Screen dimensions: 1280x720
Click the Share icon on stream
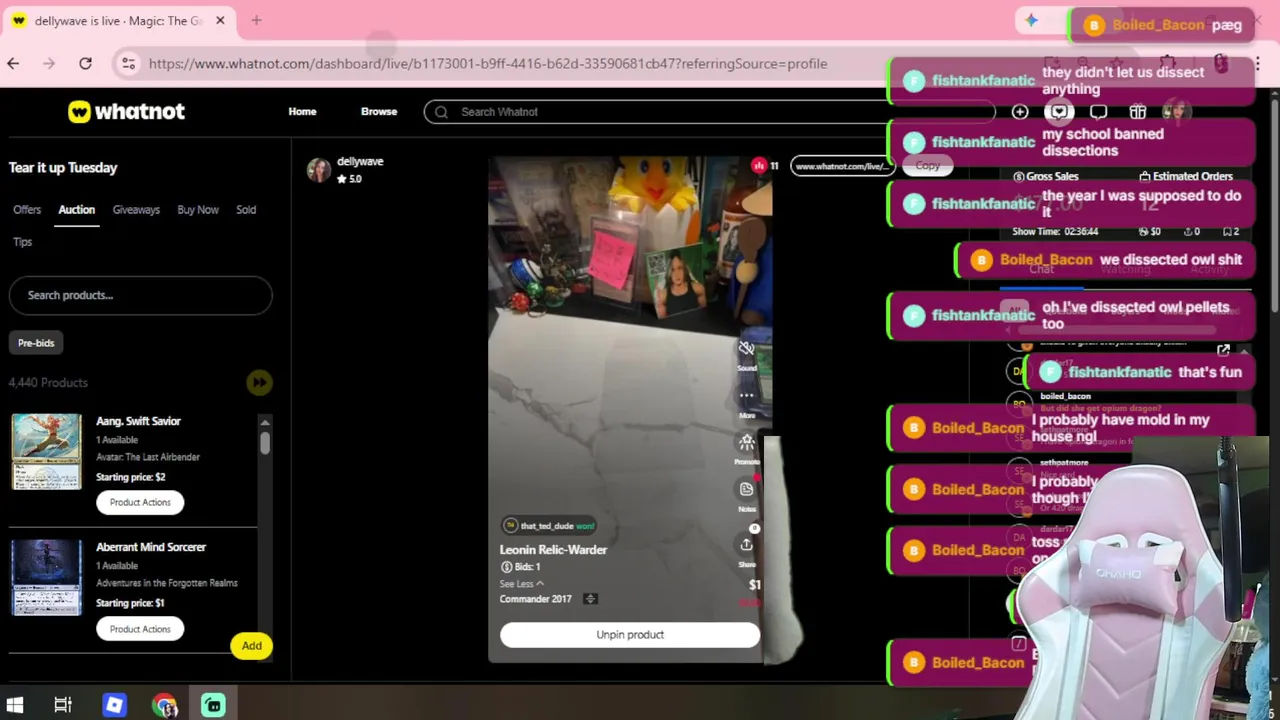747,545
